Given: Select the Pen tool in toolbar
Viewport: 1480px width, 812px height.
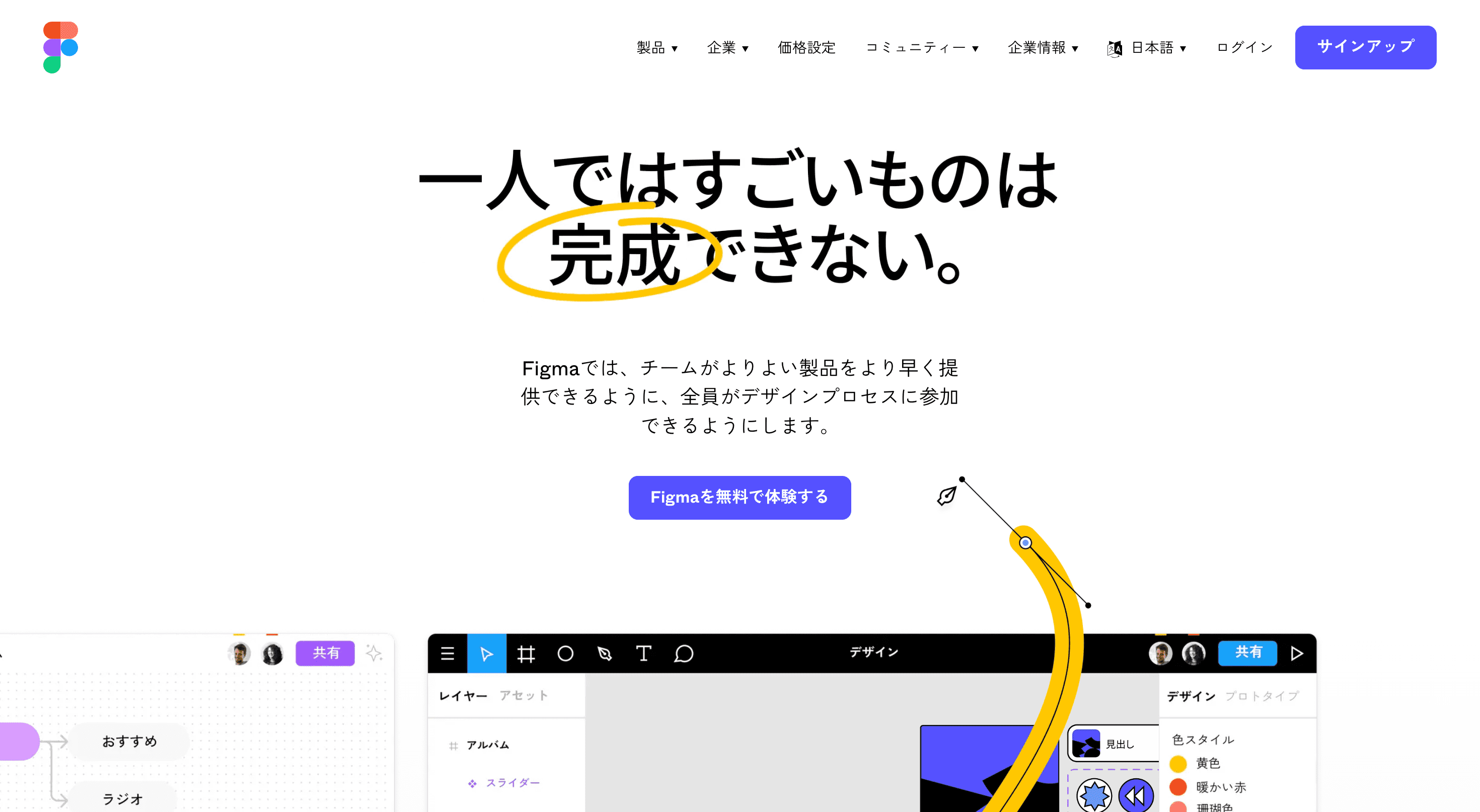Looking at the screenshot, I should click(x=605, y=653).
